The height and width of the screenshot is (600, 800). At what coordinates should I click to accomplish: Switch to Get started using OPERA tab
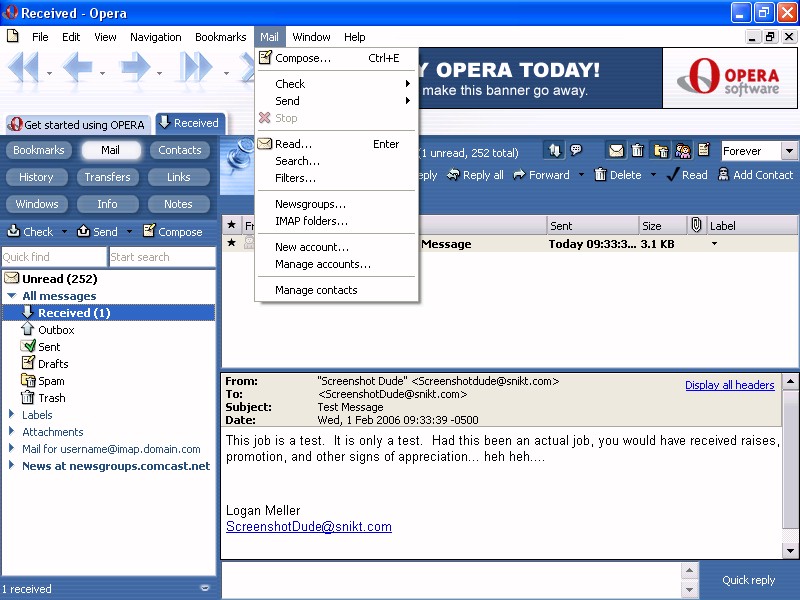pyautogui.click(x=78, y=124)
